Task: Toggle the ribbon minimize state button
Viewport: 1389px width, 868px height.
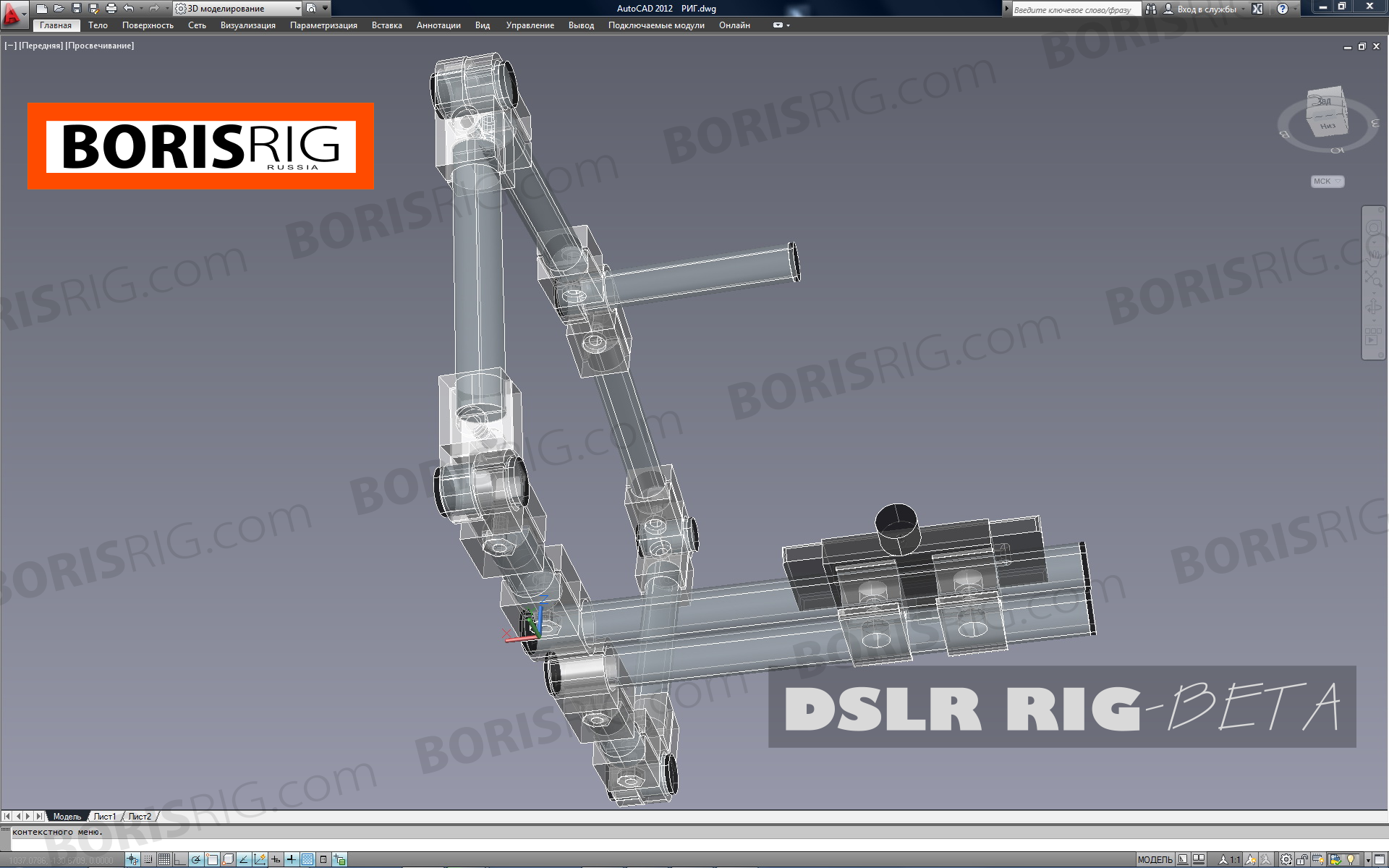Action: (778, 25)
